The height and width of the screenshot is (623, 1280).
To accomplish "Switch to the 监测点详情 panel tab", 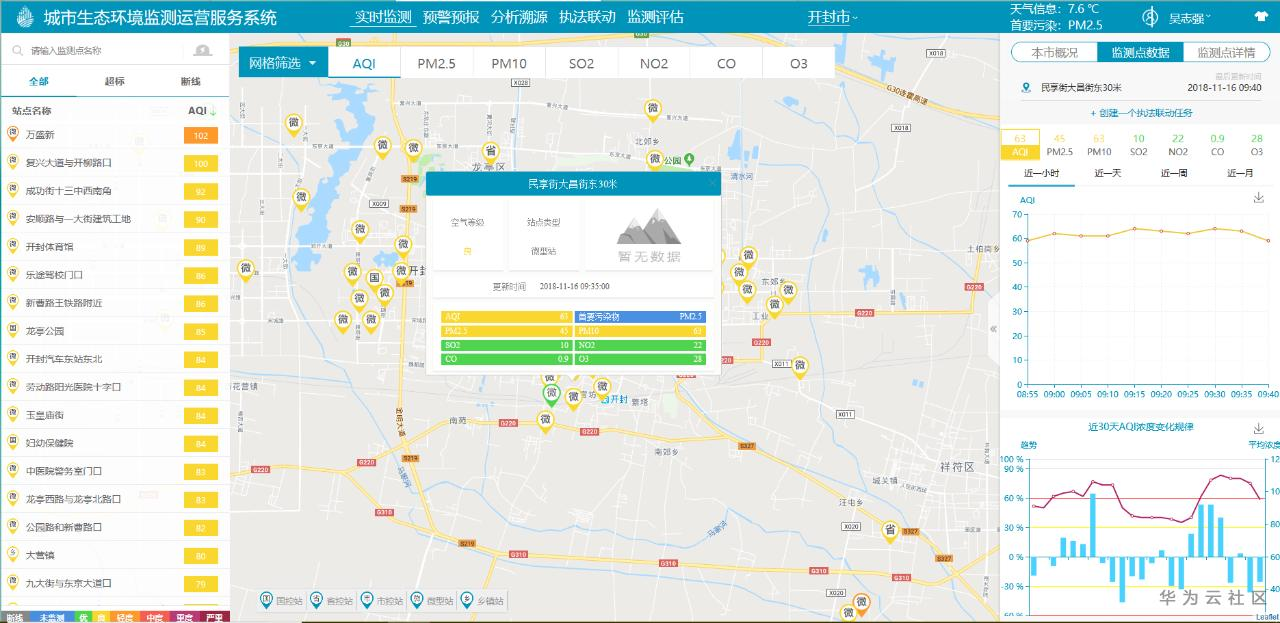I will 1226,52.
